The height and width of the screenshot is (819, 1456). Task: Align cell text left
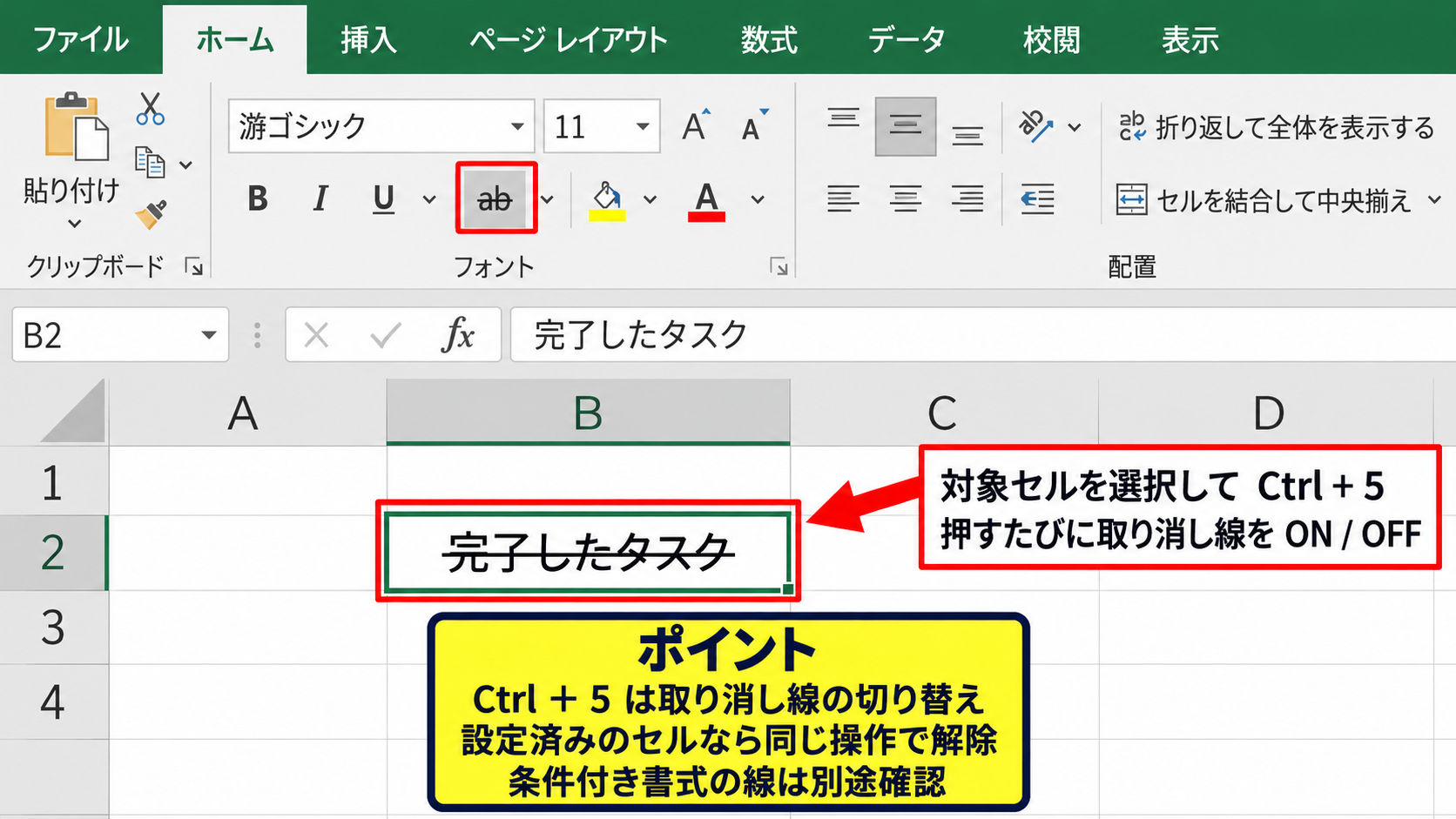point(843,198)
